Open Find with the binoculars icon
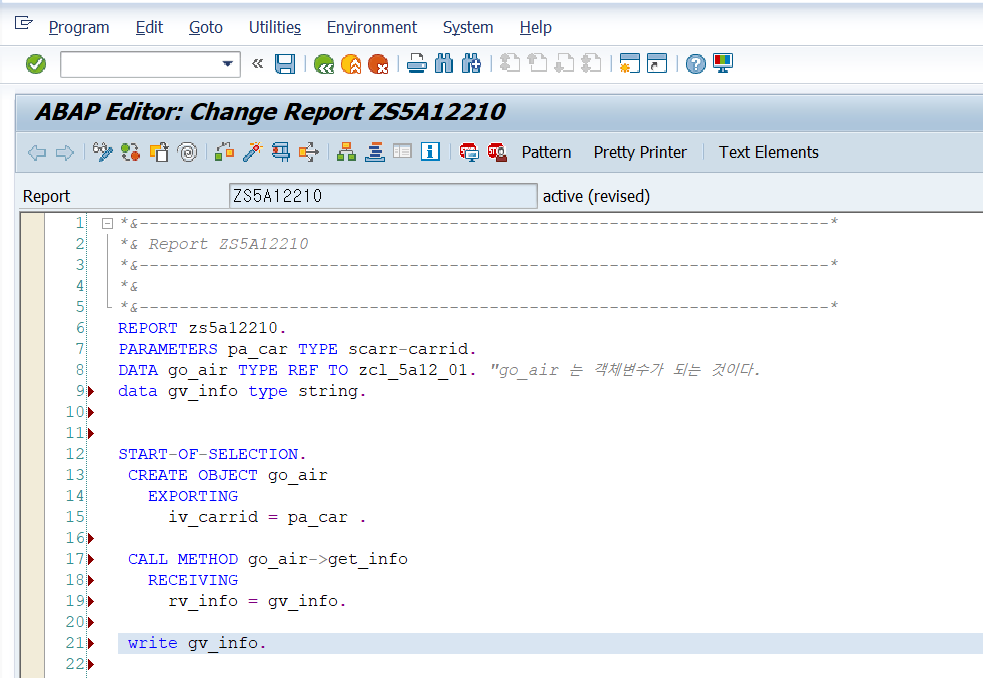The image size is (983, 678). [444, 63]
